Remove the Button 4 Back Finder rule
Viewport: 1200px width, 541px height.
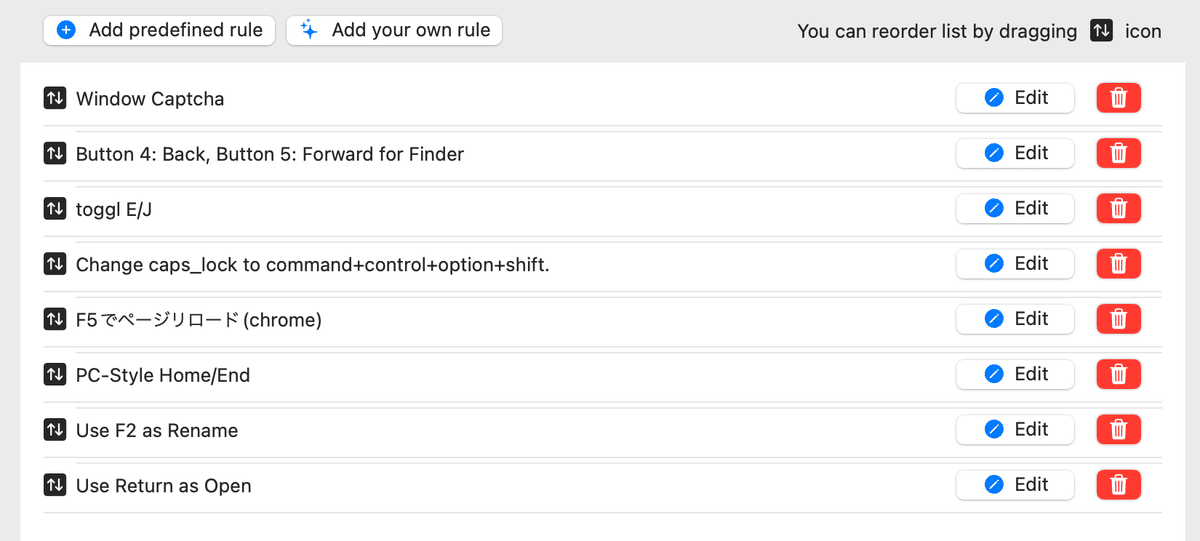tap(1119, 153)
